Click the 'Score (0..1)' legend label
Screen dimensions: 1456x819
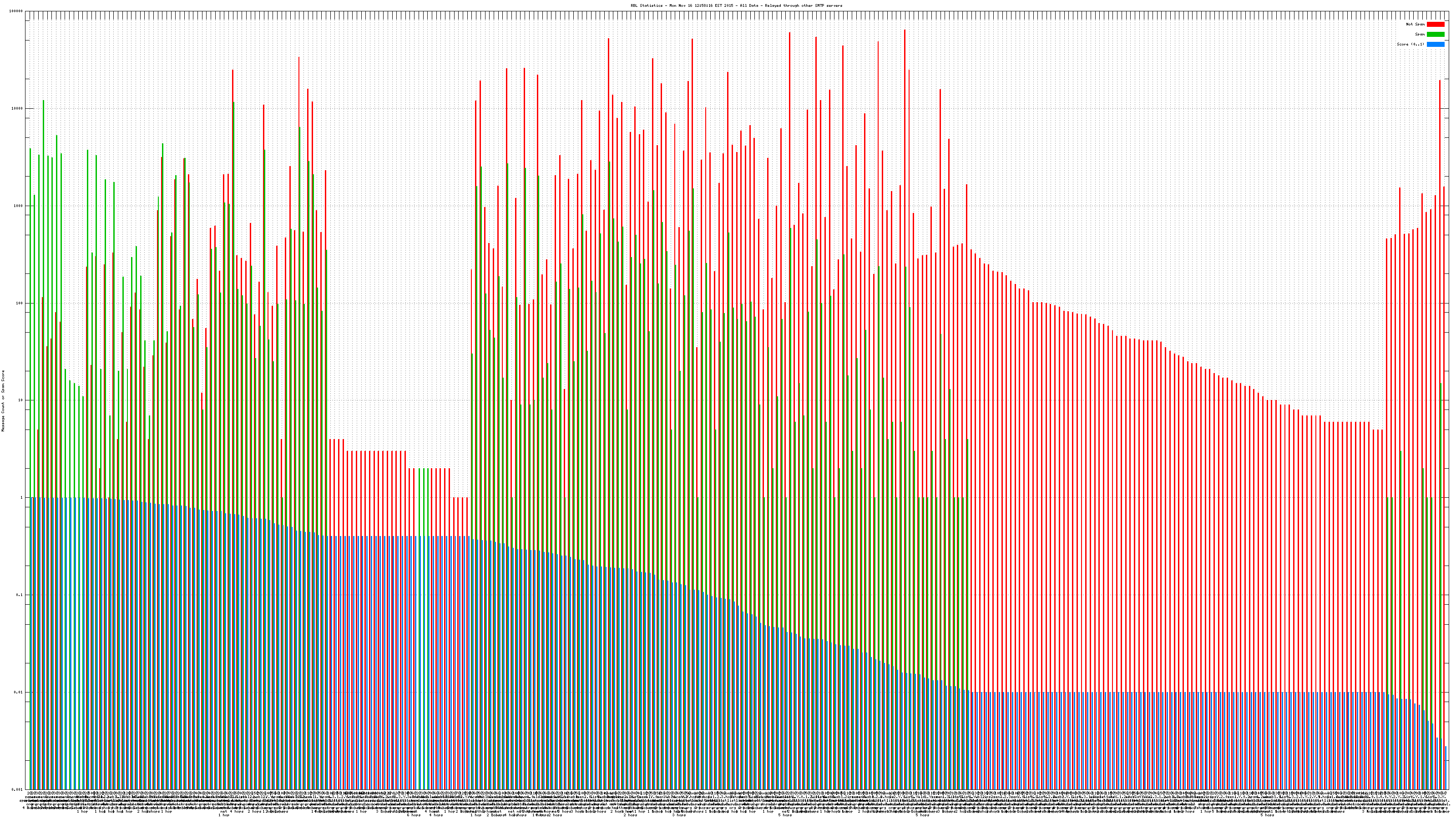click(x=1410, y=44)
